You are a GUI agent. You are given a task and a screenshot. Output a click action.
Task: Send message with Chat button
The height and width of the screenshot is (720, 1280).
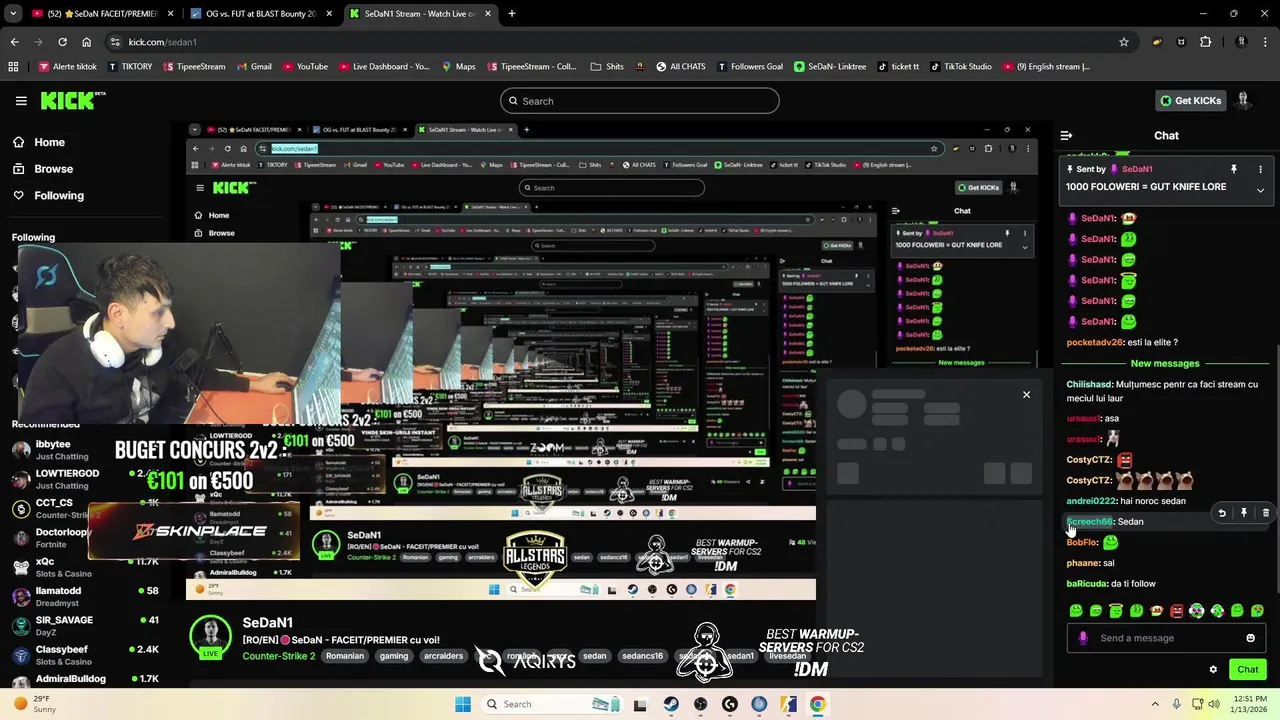click(x=1248, y=670)
